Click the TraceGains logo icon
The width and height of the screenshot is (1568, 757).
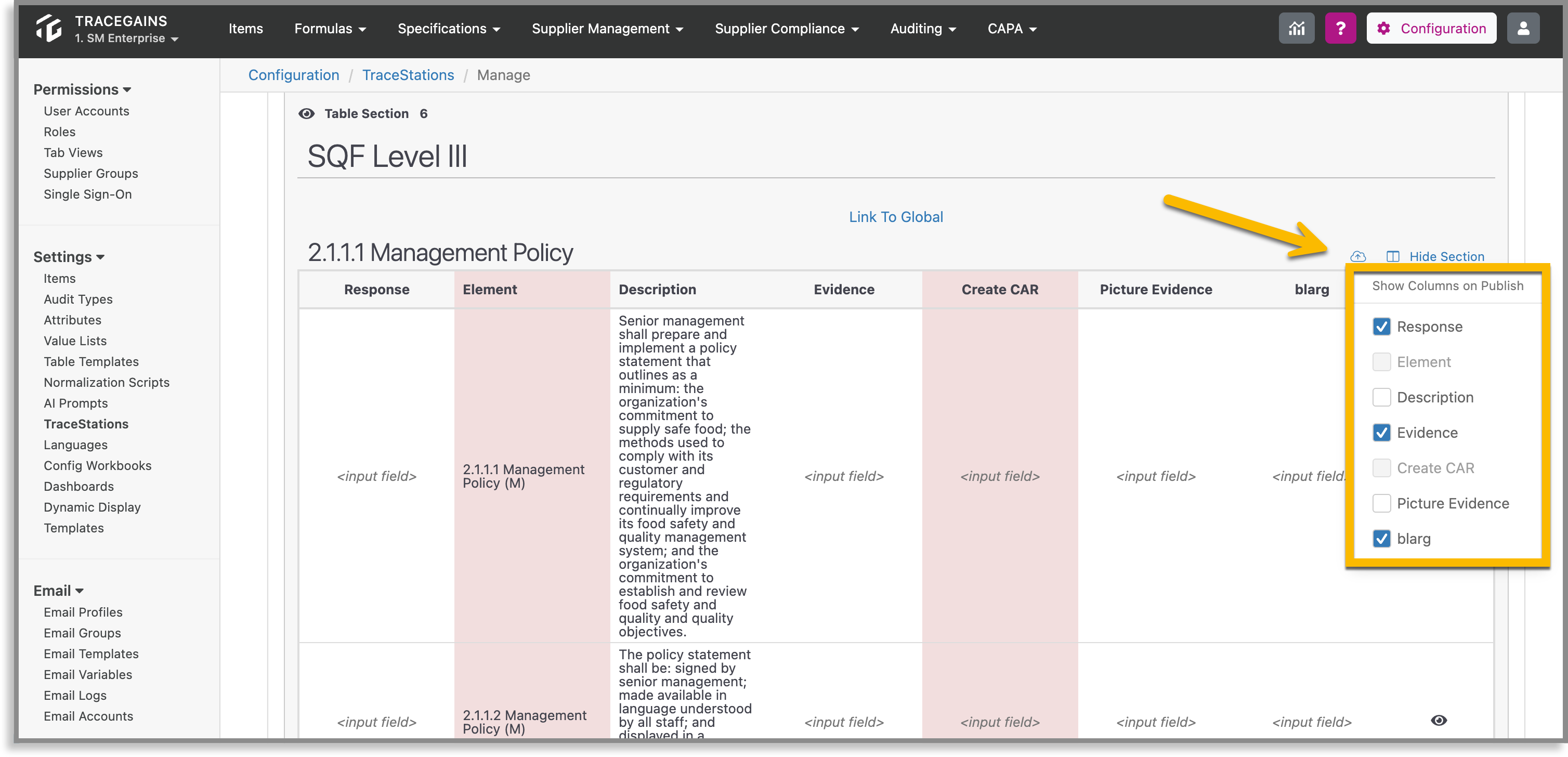click(49, 29)
